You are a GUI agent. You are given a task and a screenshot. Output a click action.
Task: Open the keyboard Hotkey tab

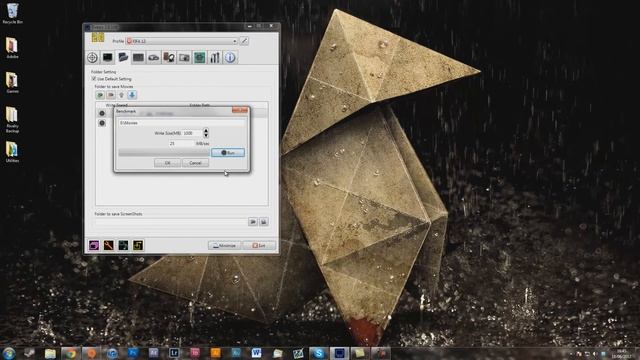coord(138,58)
